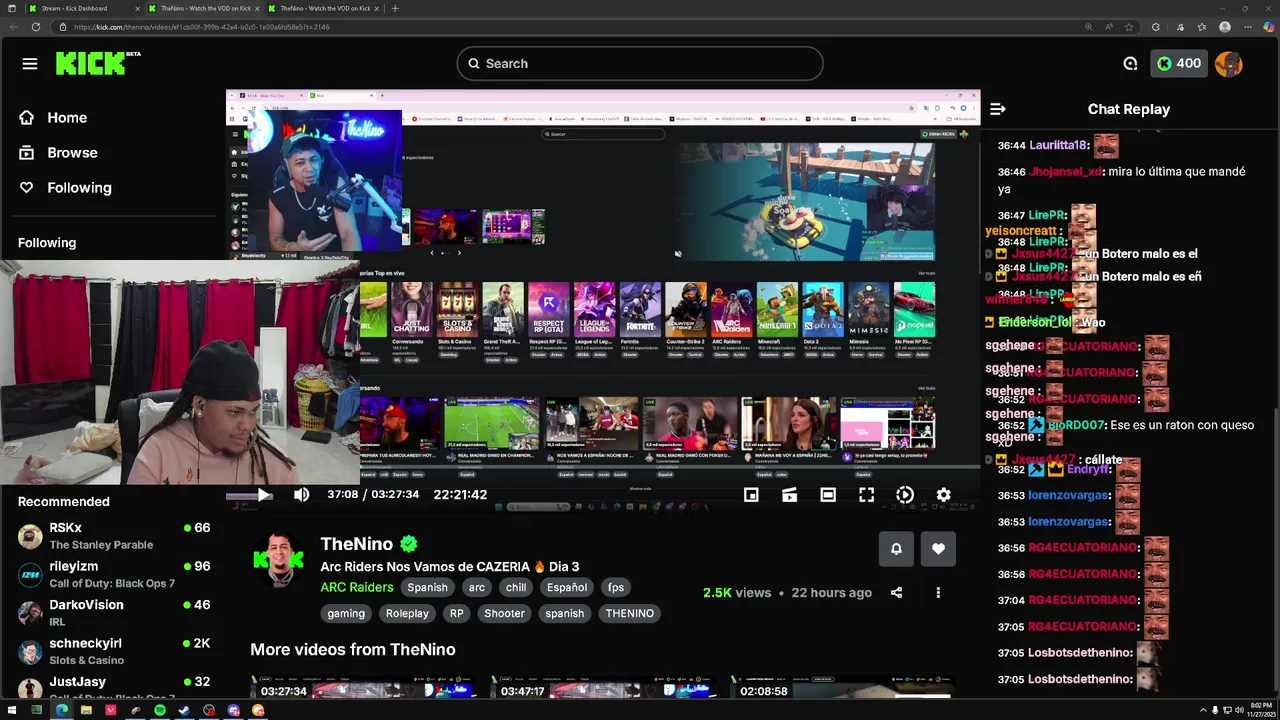Select the Roleplay tag

407,614
